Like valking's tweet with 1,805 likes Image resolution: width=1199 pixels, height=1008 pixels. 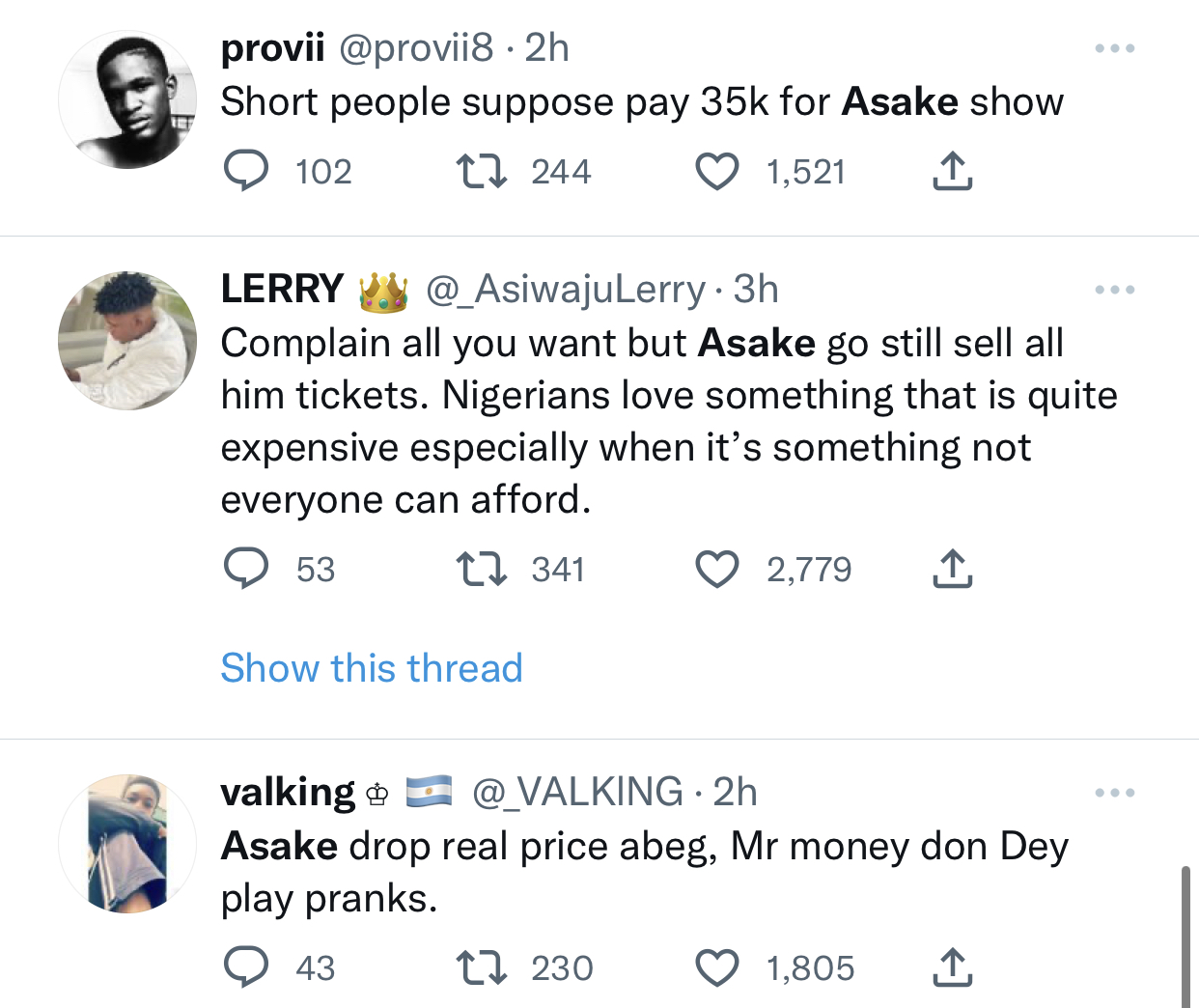click(717, 967)
